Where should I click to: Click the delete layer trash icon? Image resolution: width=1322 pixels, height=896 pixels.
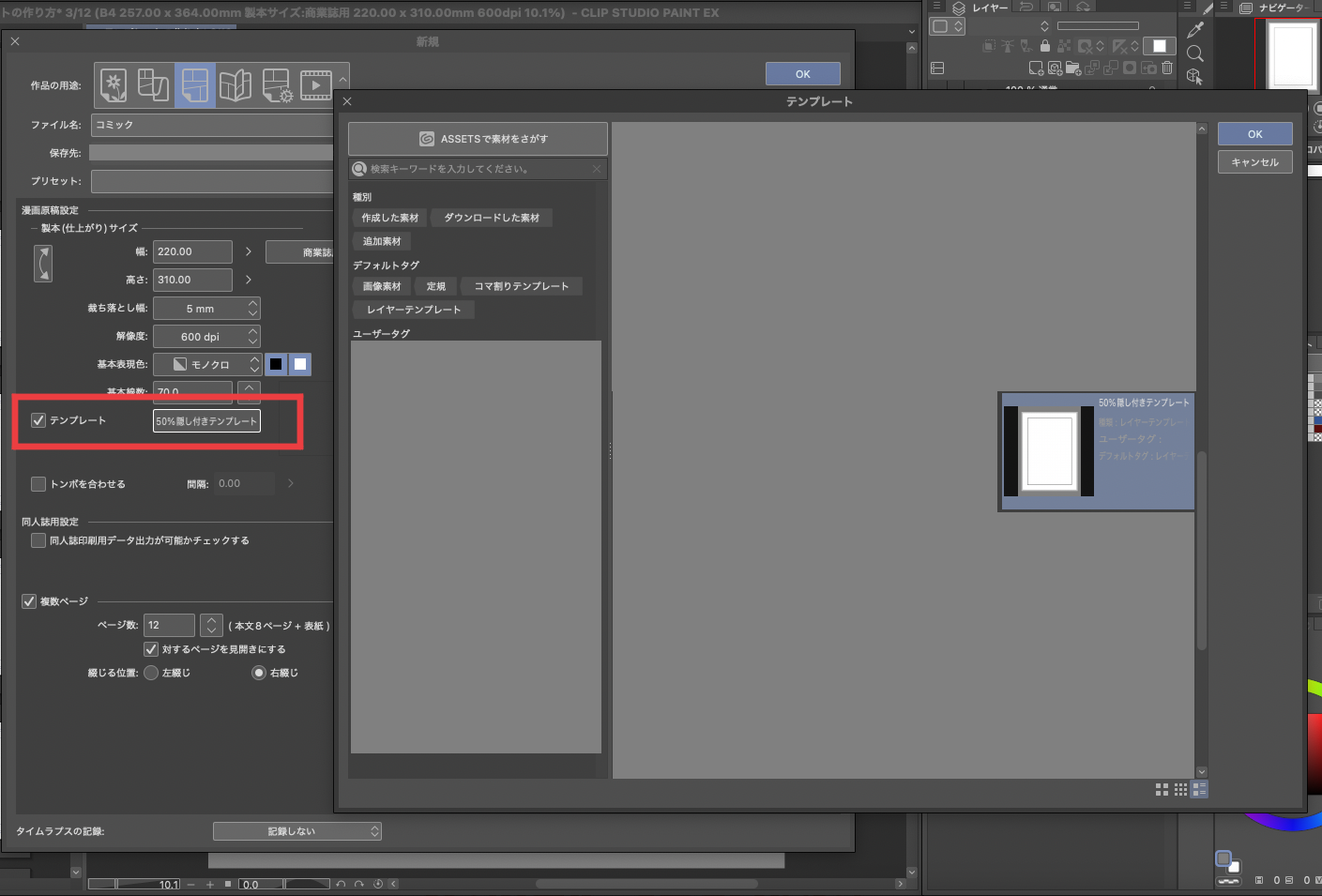tap(1167, 68)
